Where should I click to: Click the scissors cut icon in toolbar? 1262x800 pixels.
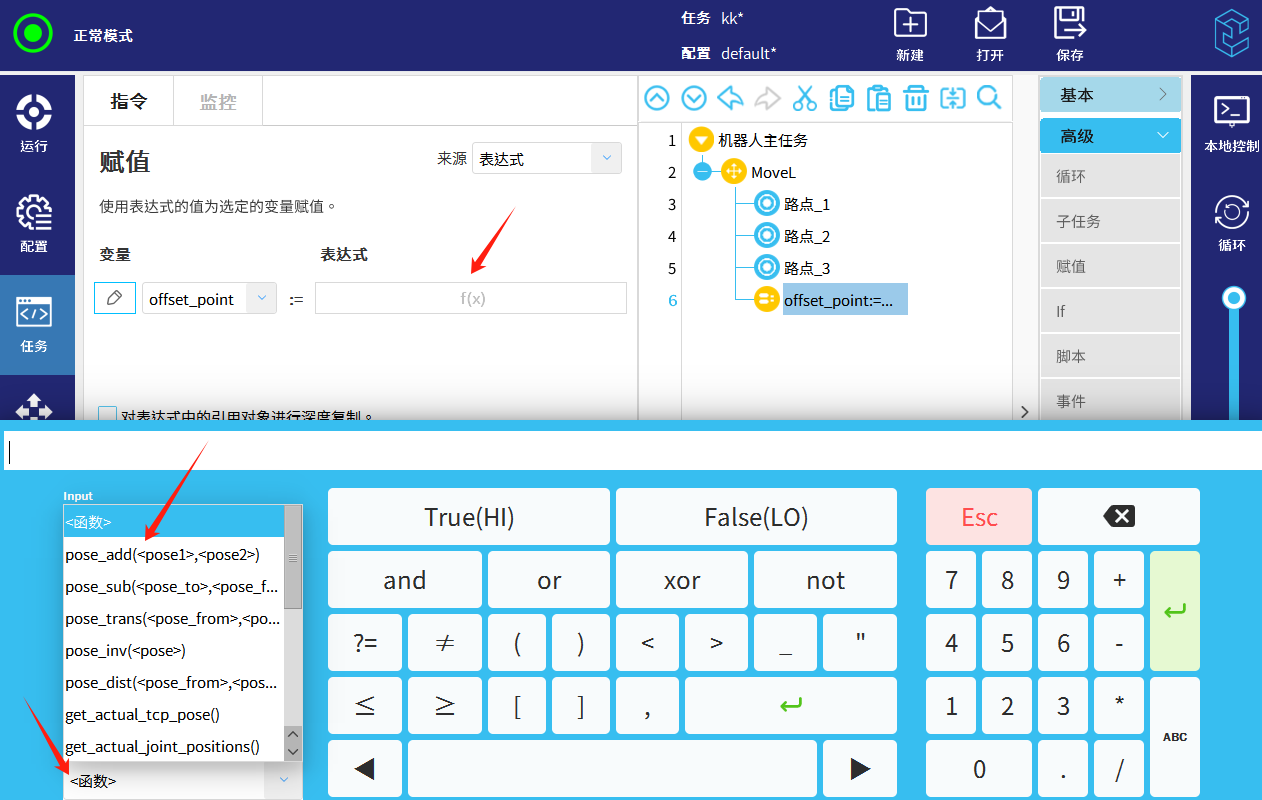tap(804, 98)
